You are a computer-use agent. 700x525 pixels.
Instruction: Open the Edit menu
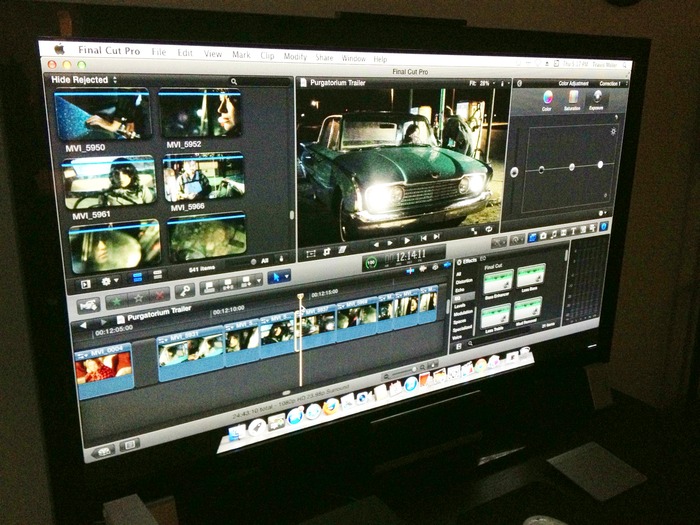click(185, 53)
